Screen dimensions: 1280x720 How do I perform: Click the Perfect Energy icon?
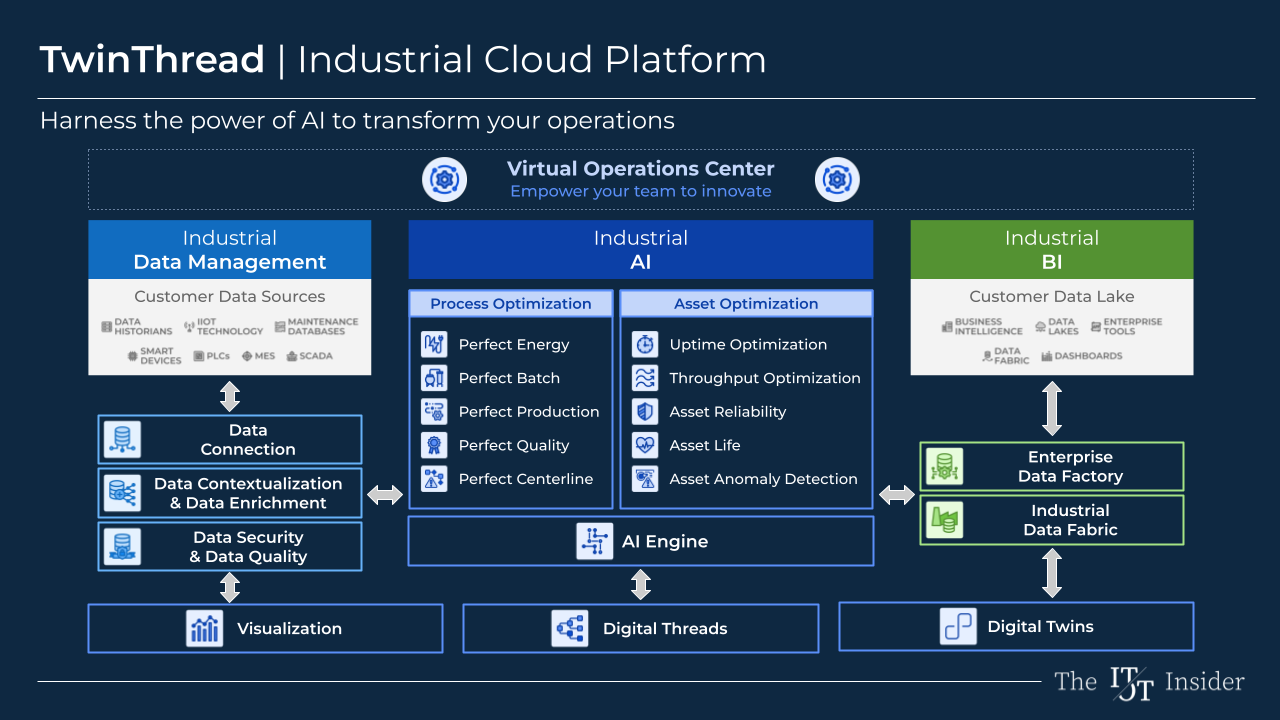[434, 344]
